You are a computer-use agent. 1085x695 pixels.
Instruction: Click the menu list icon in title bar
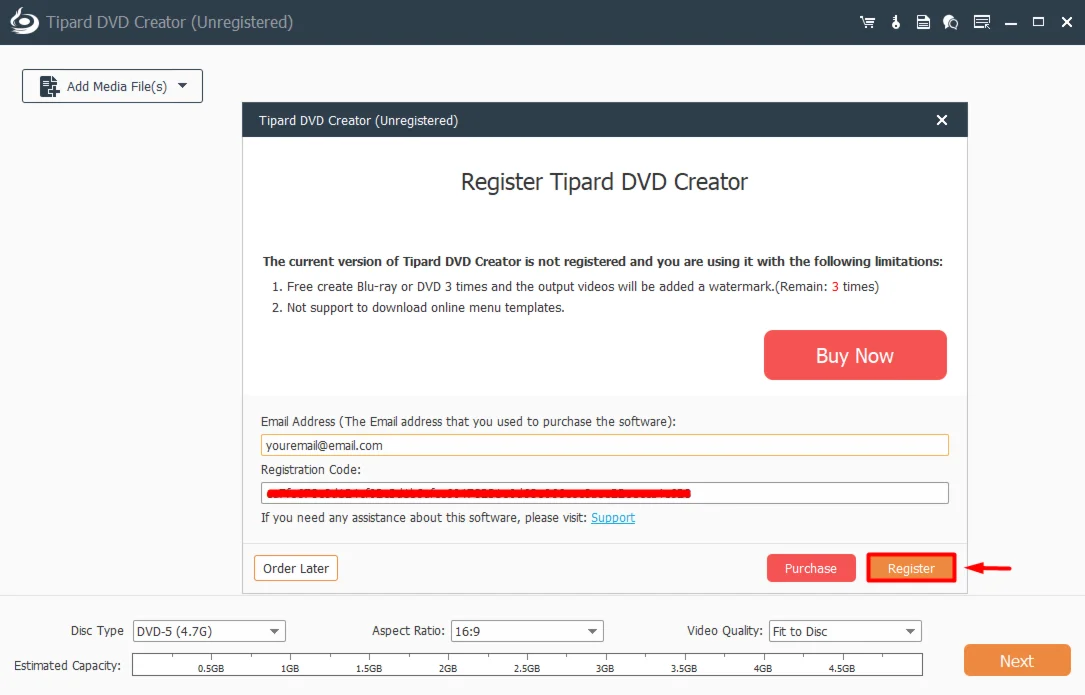[982, 22]
